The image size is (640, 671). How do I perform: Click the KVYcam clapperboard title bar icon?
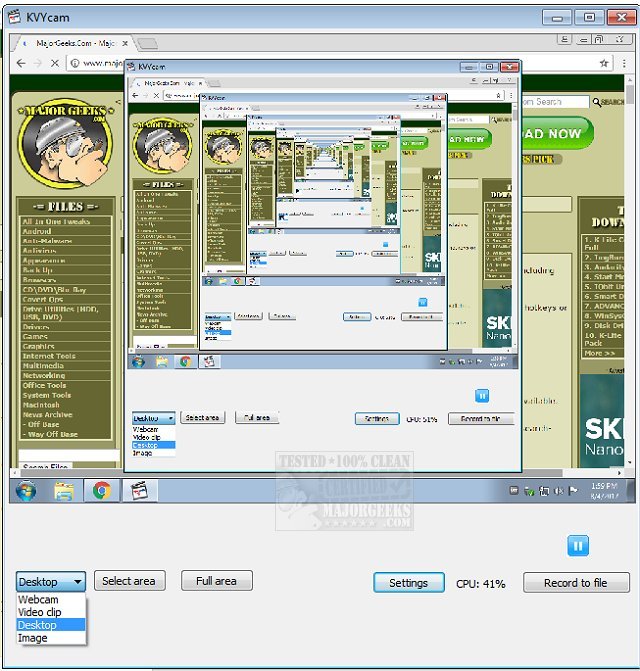click(x=15, y=17)
